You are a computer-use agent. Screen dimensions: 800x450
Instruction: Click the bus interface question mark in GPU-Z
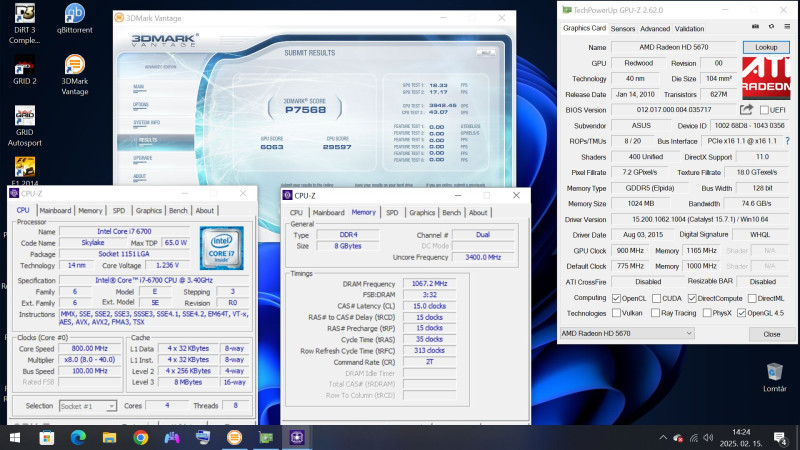[788, 141]
